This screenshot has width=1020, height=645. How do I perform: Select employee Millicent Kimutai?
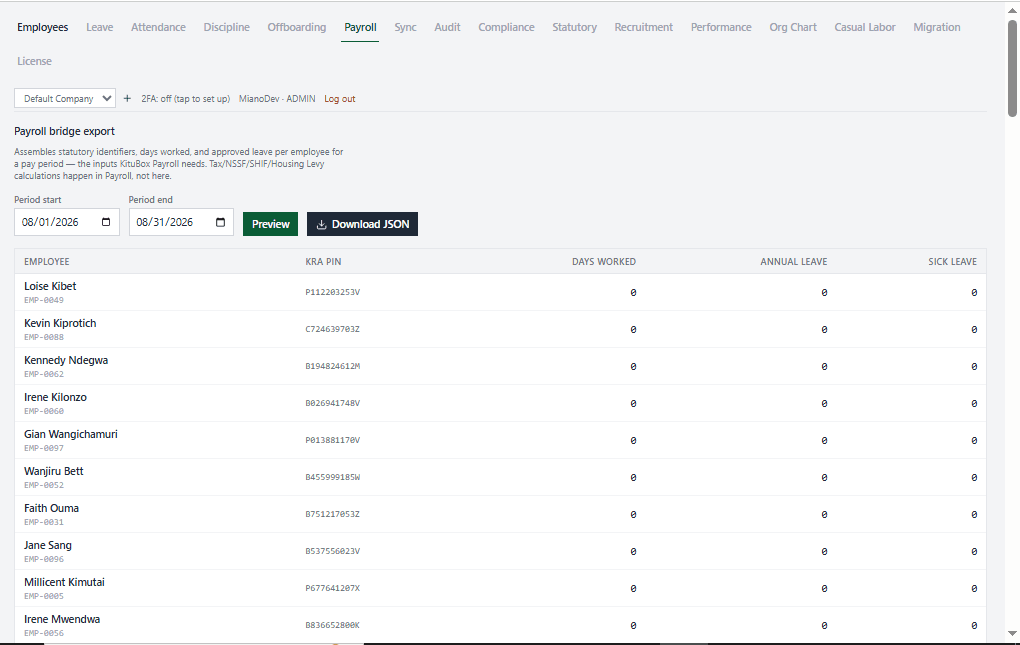[x=64, y=583]
